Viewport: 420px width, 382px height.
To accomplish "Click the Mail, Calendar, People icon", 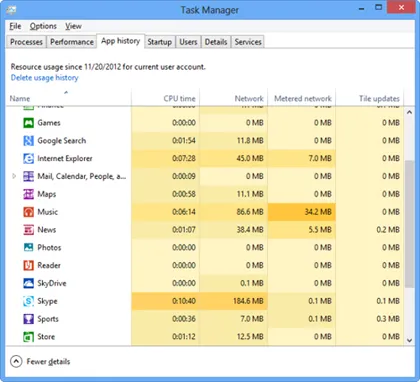I will [x=28, y=176].
